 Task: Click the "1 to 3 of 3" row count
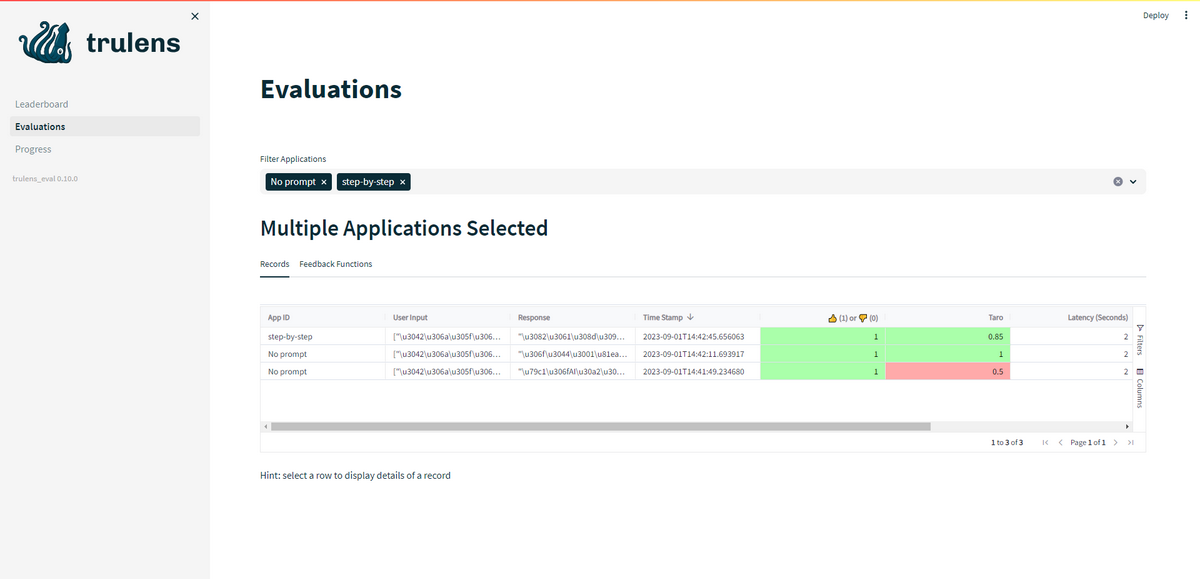[x=1007, y=442]
